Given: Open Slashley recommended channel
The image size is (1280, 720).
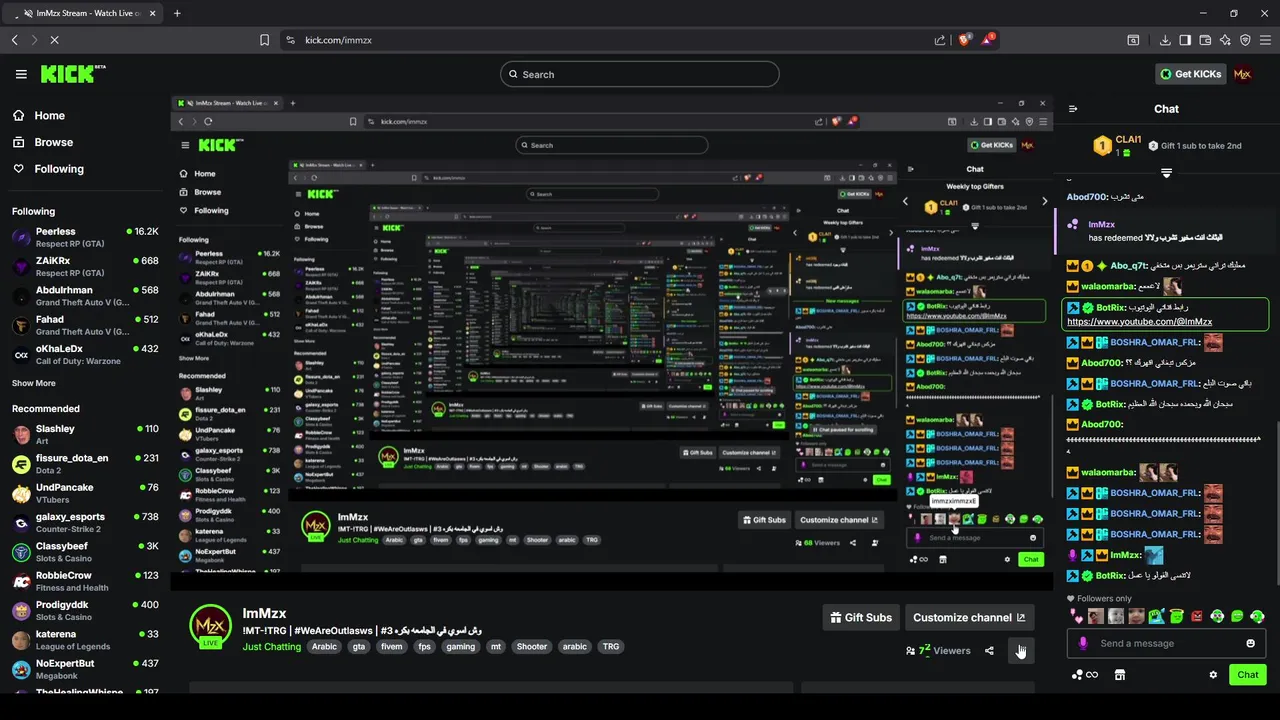Looking at the screenshot, I should pyautogui.click(x=85, y=435).
